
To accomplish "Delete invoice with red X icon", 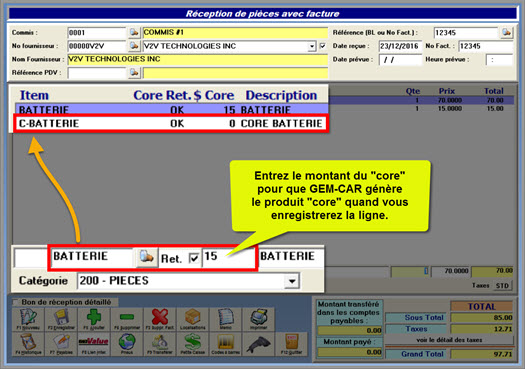I will (160, 319).
